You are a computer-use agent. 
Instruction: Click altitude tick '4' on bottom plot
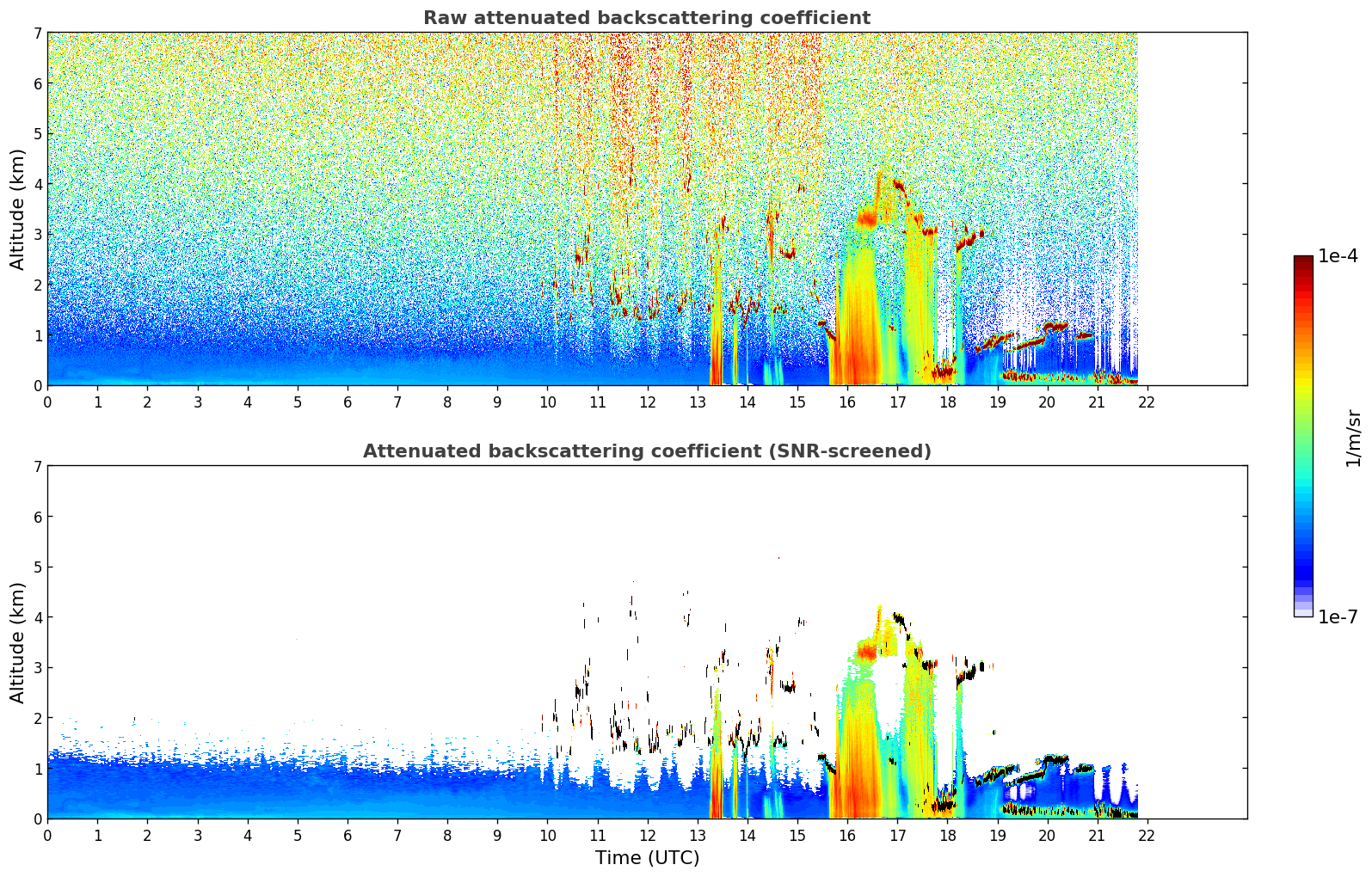tap(38, 617)
